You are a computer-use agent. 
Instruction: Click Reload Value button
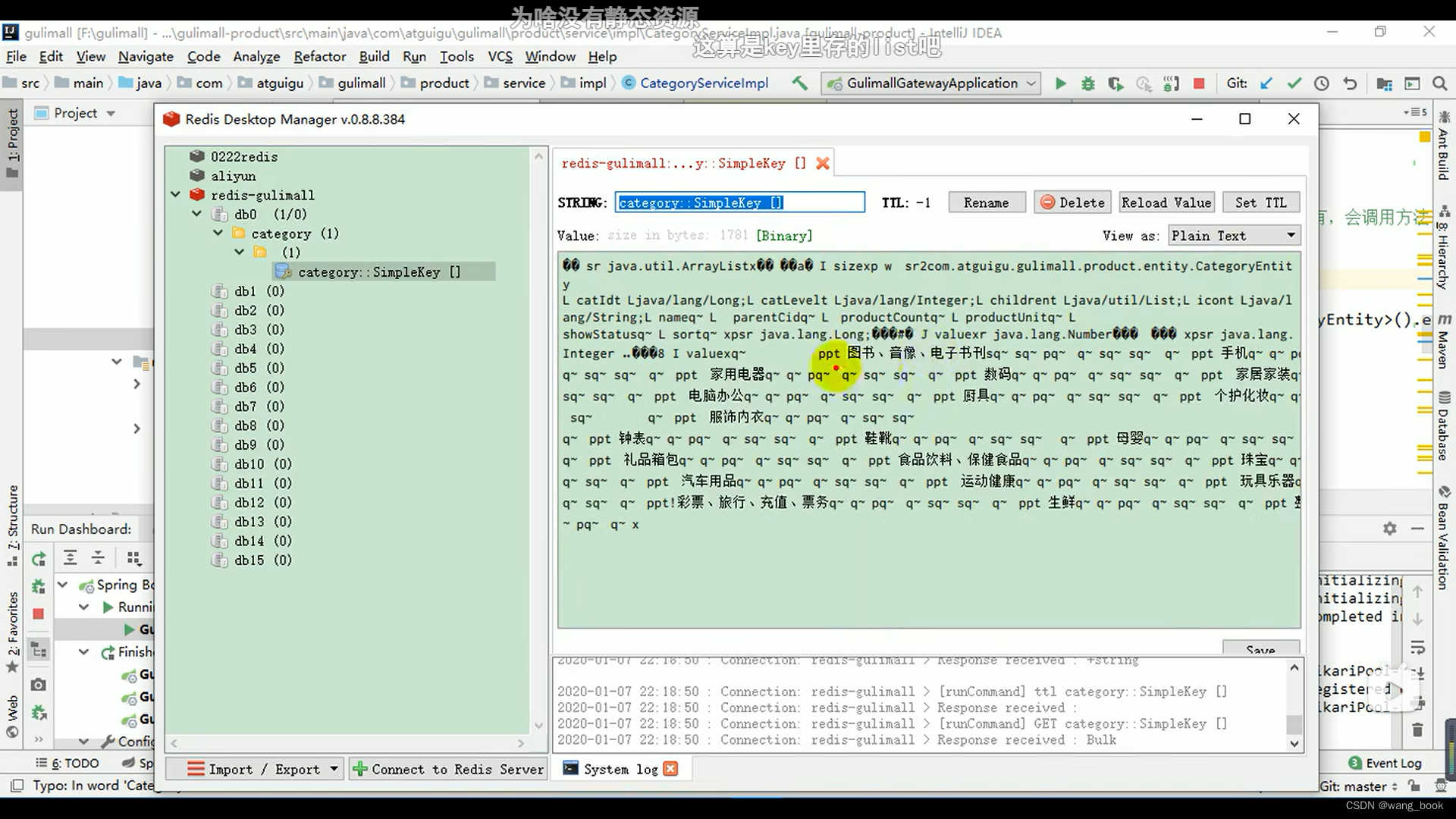pos(1166,202)
